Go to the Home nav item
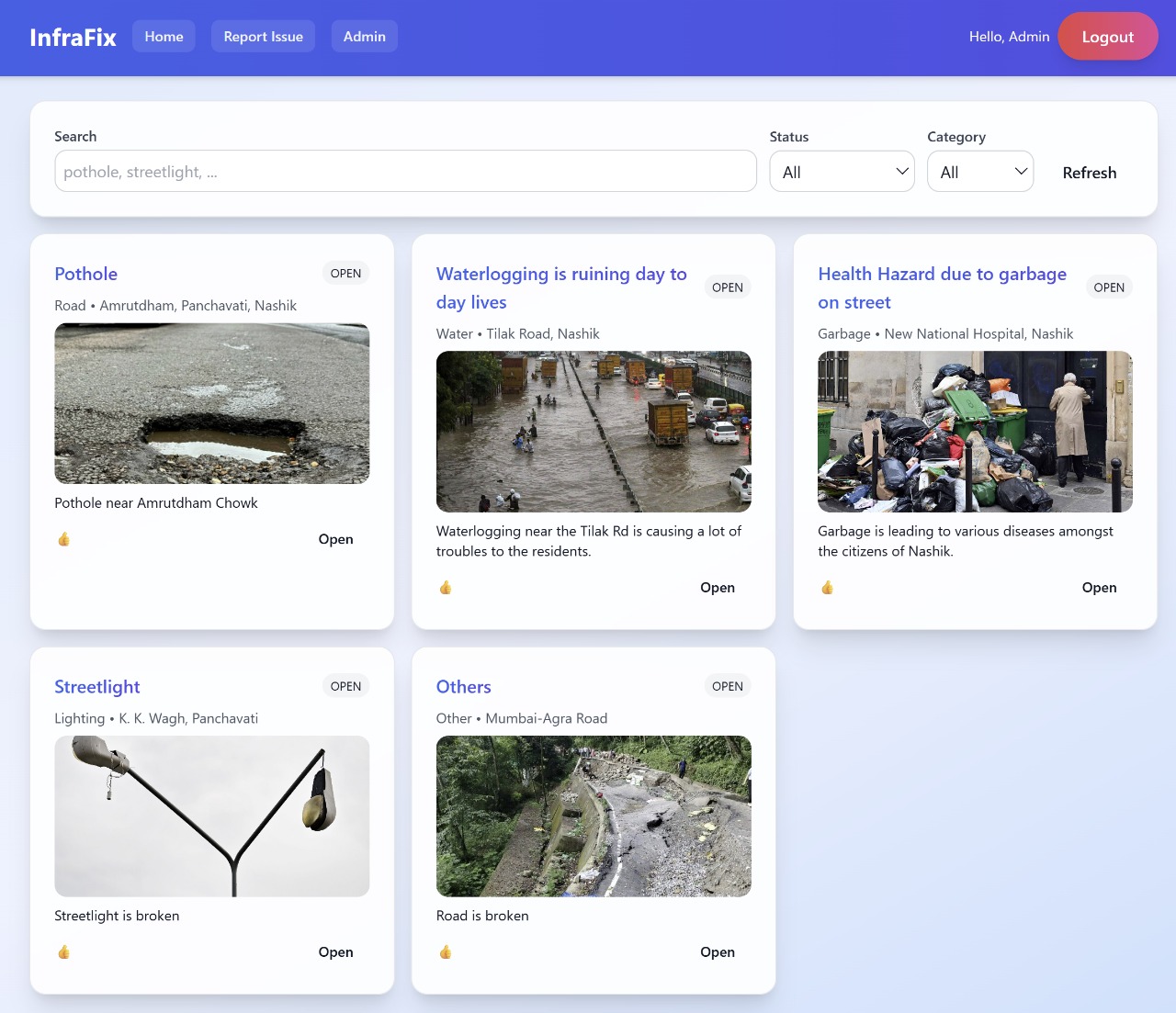The width and height of the screenshot is (1176, 1013). 164,37
